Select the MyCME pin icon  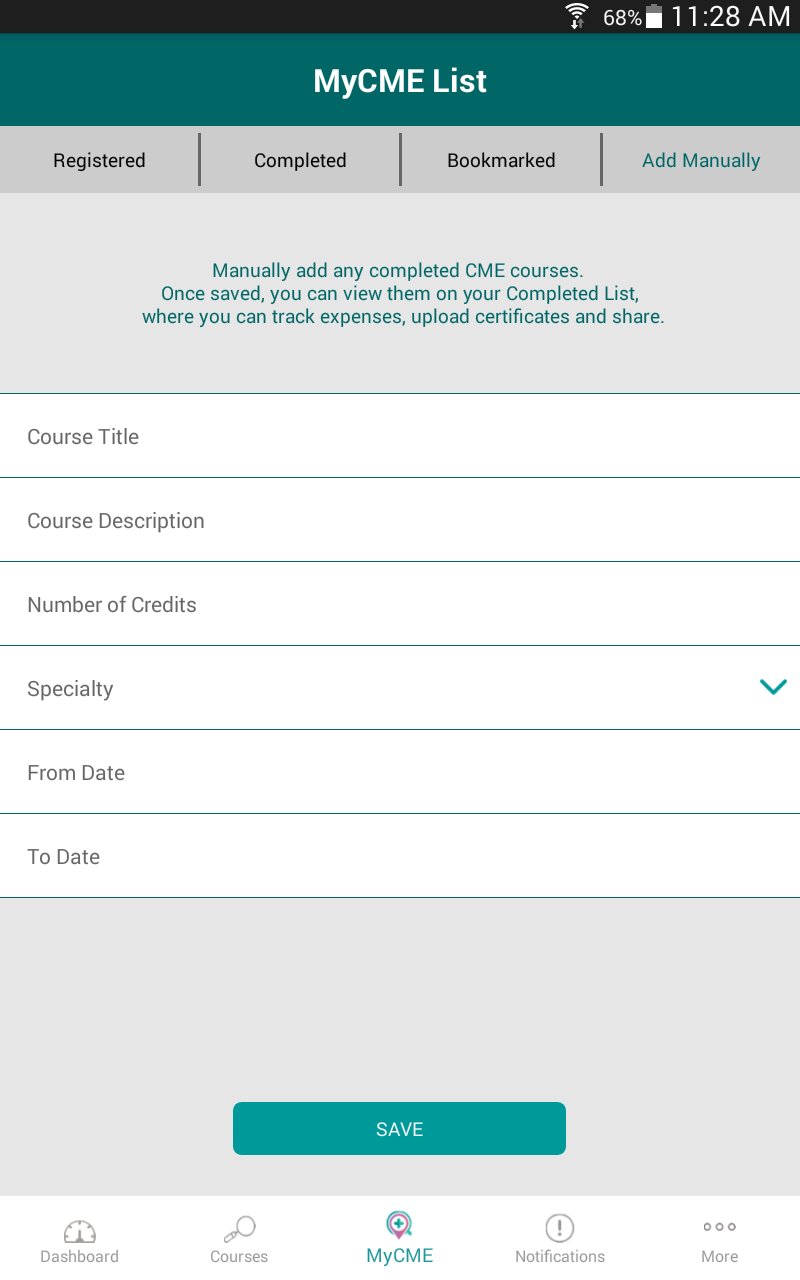pyautogui.click(x=399, y=1225)
